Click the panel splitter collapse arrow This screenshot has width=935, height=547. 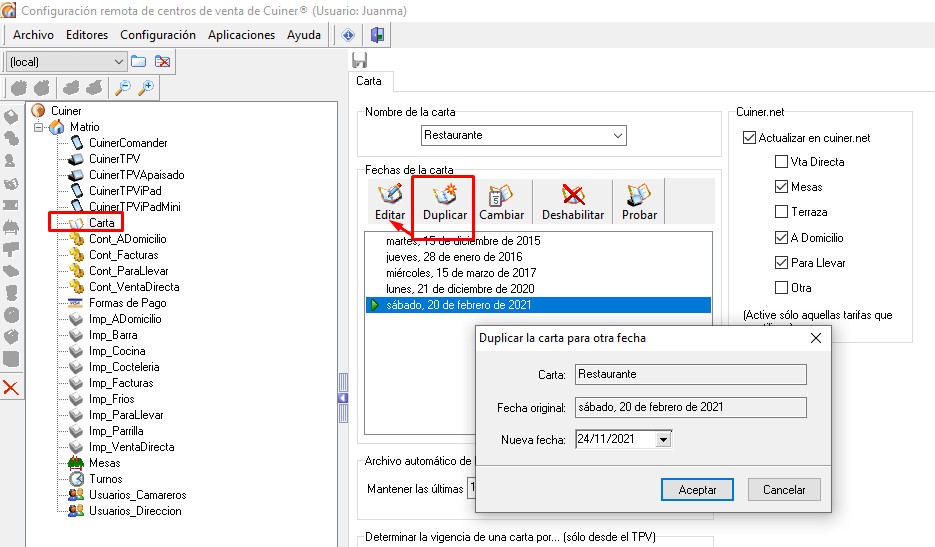343,398
